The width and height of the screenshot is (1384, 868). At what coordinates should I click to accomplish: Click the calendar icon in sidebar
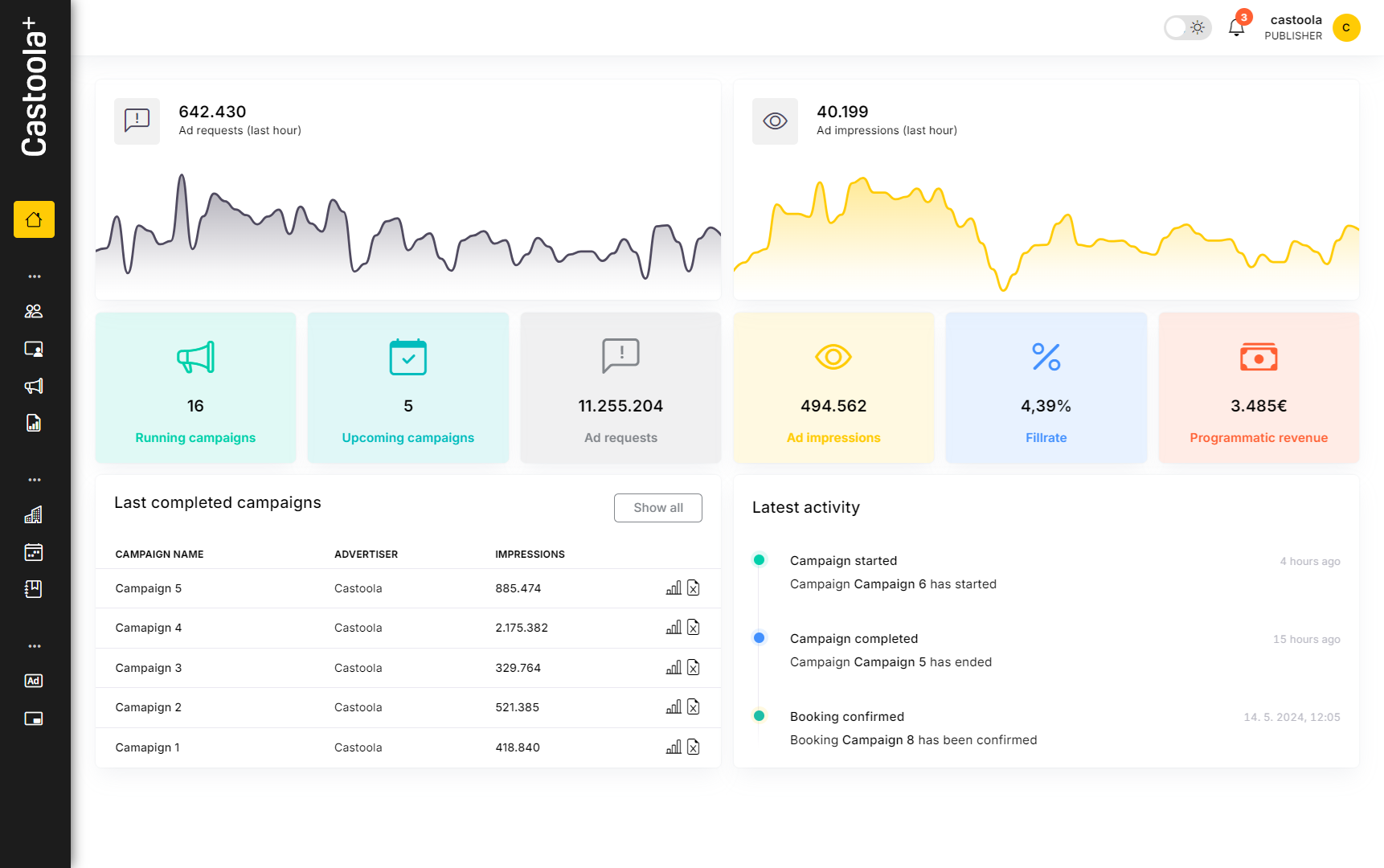pyautogui.click(x=34, y=552)
